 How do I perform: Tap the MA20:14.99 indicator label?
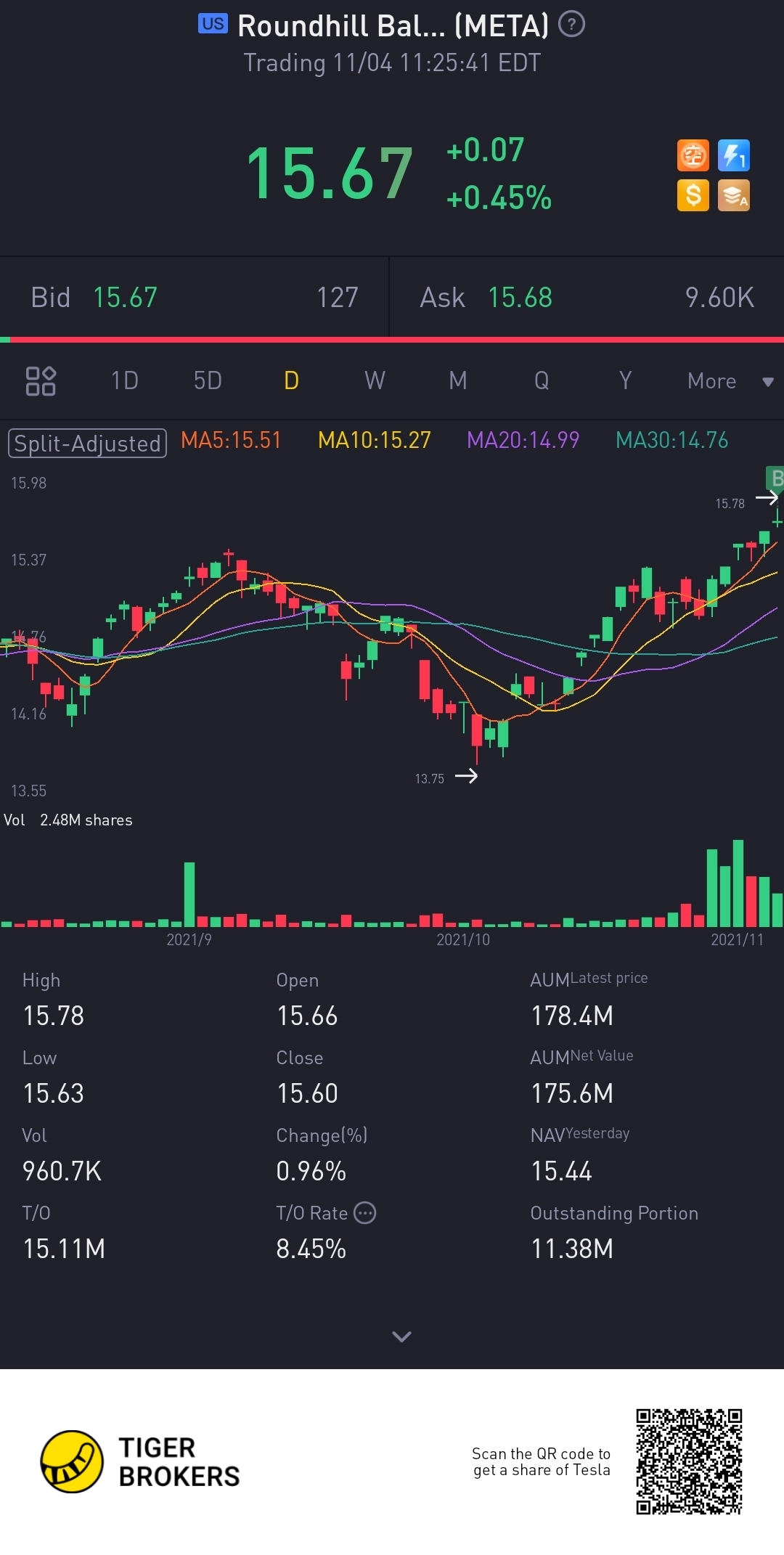pos(523,440)
